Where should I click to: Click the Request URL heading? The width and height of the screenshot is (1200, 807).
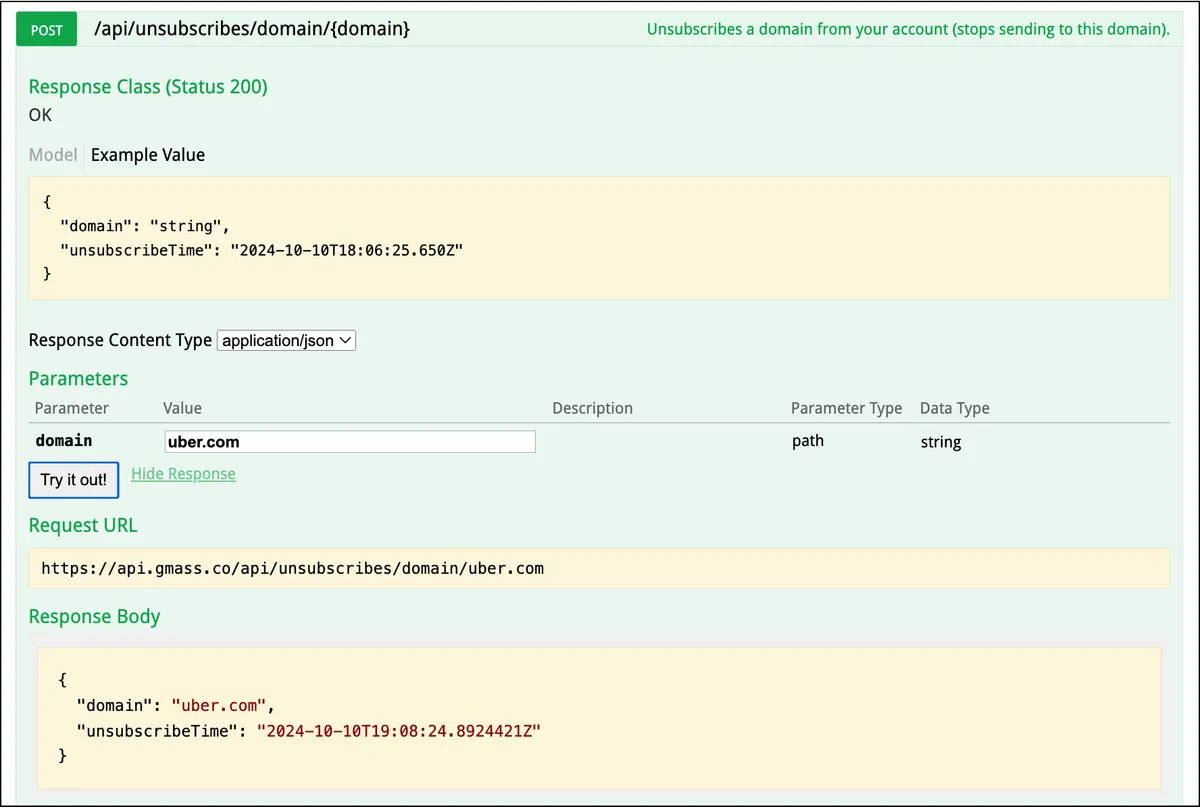tap(83, 526)
